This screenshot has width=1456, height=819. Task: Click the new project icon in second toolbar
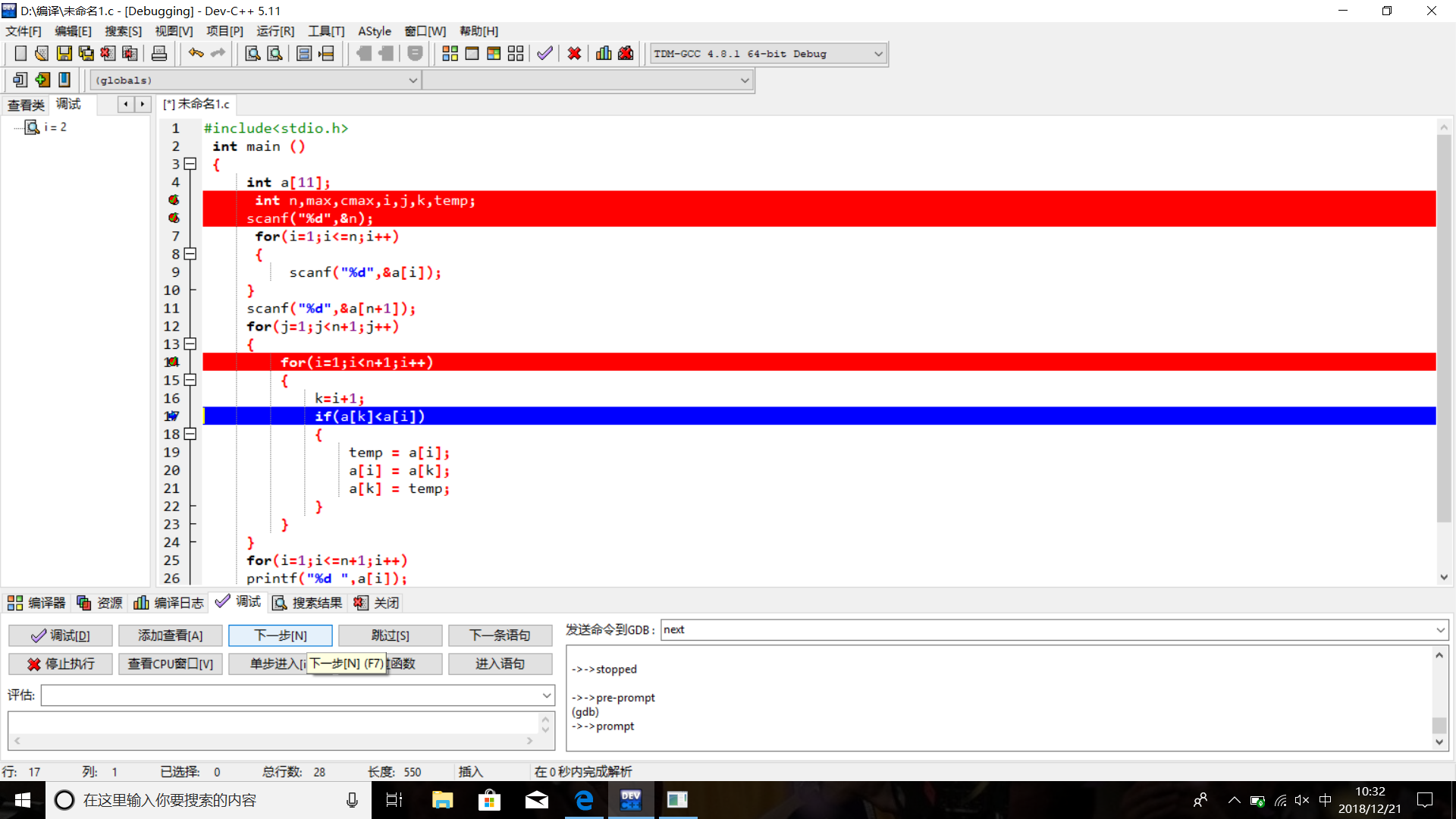20,80
